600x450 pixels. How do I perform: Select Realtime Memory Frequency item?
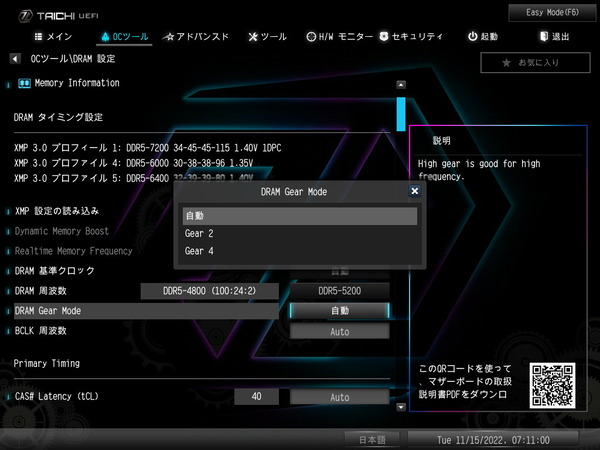[73, 251]
